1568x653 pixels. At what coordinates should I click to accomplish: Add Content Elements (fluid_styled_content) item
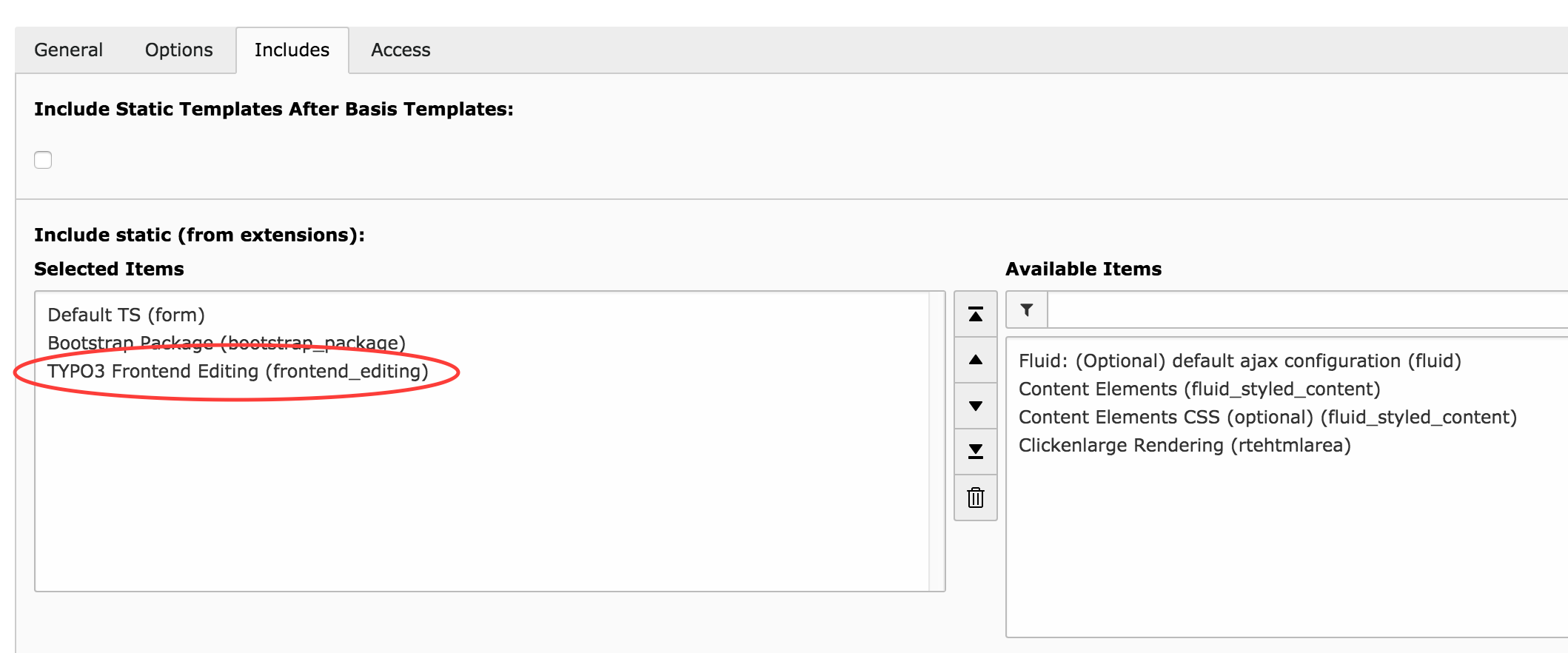(x=1199, y=389)
